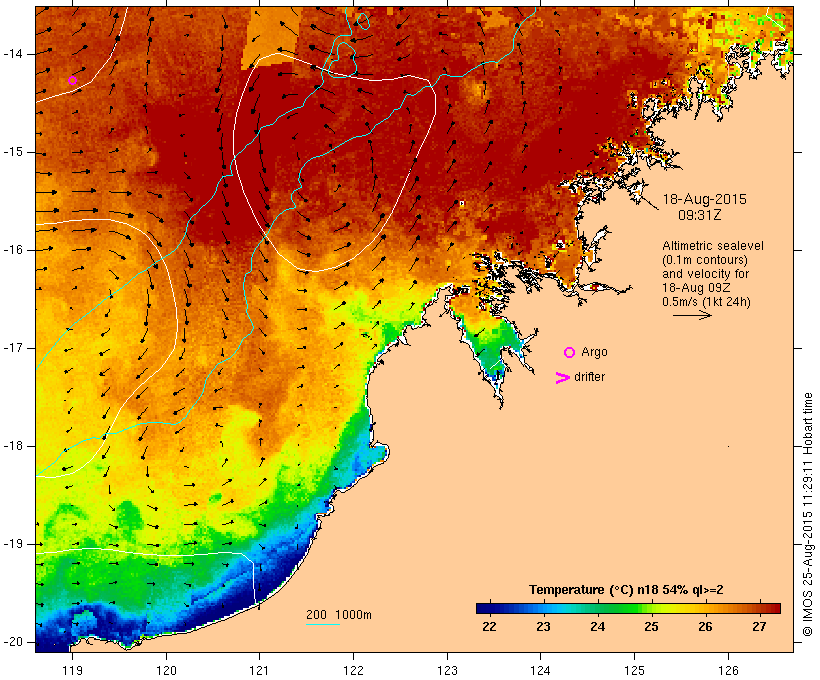Click the '(0.1m contours)' text
Screen dimensions: 820x680
click(704, 260)
